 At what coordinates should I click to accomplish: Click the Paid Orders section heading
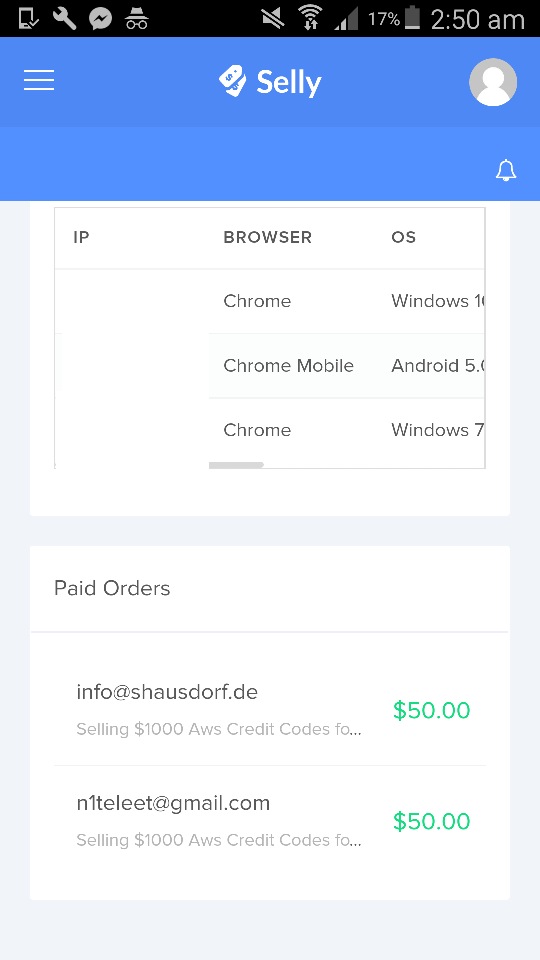(112, 588)
